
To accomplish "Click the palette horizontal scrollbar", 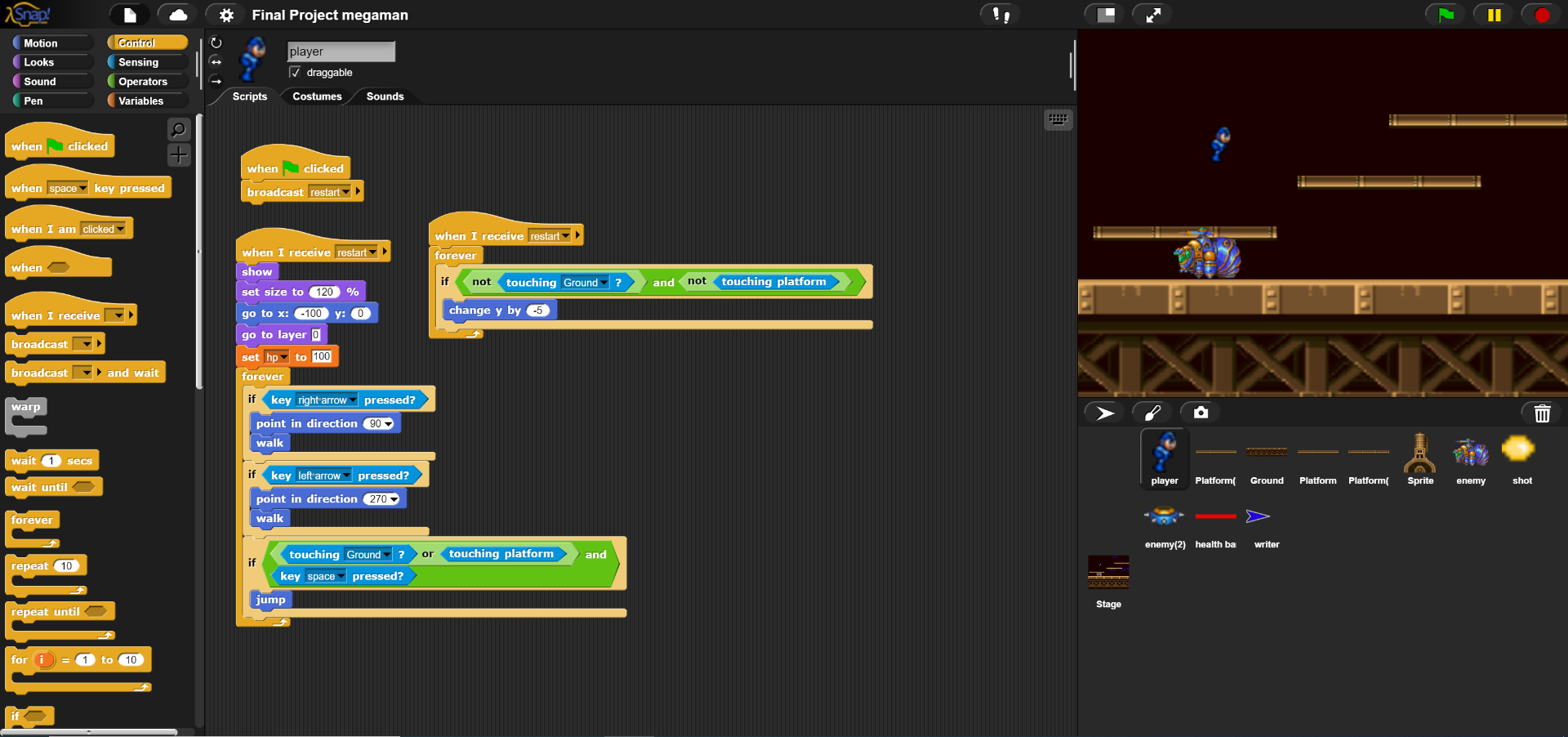I will coord(90,732).
